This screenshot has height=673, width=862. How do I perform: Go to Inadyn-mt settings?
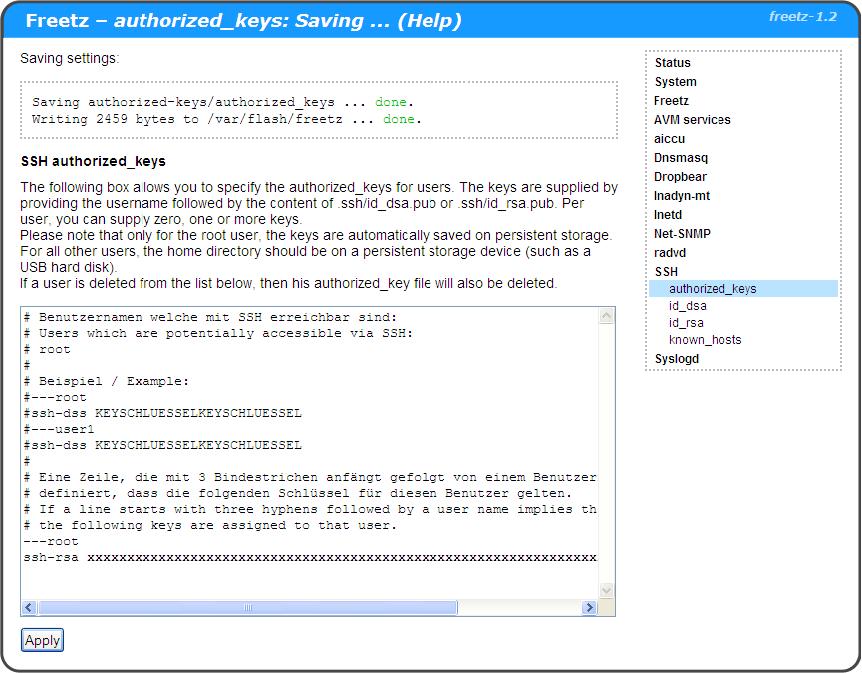(682, 196)
